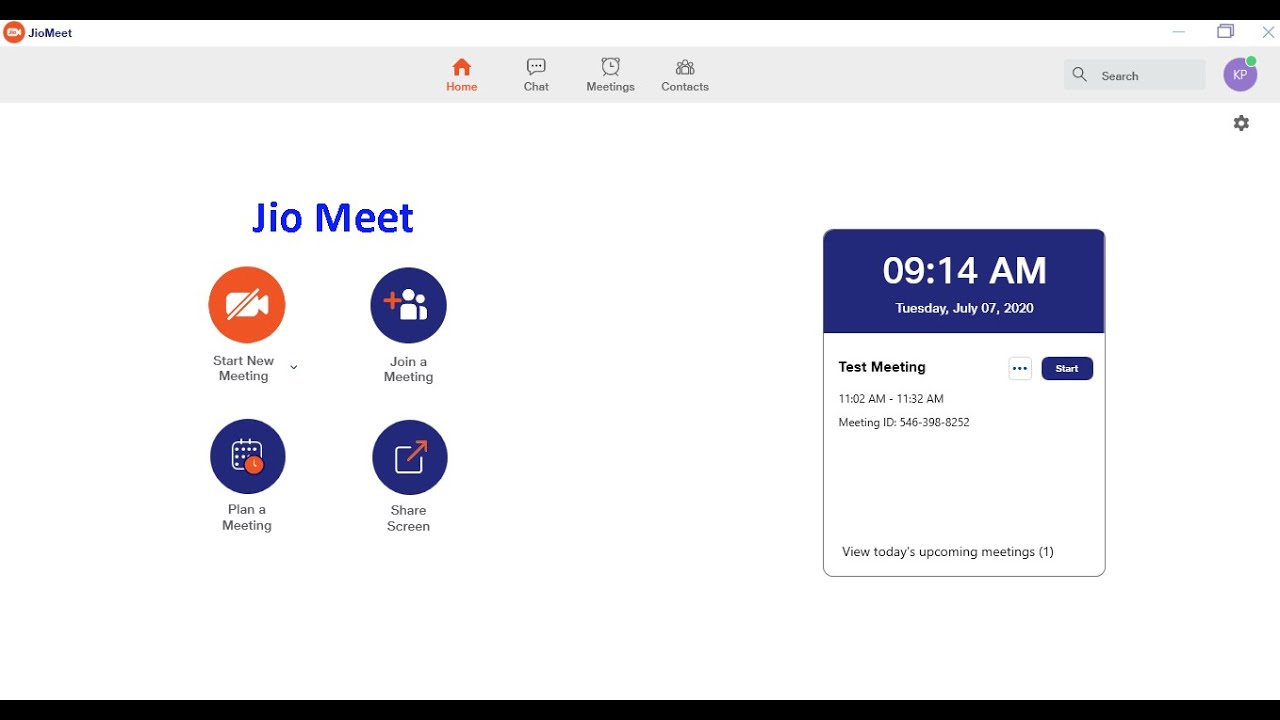This screenshot has width=1280, height=720.
Task: Click the 09:14 AM clock display
Action: pyautogui.click(x=965, y=271)
